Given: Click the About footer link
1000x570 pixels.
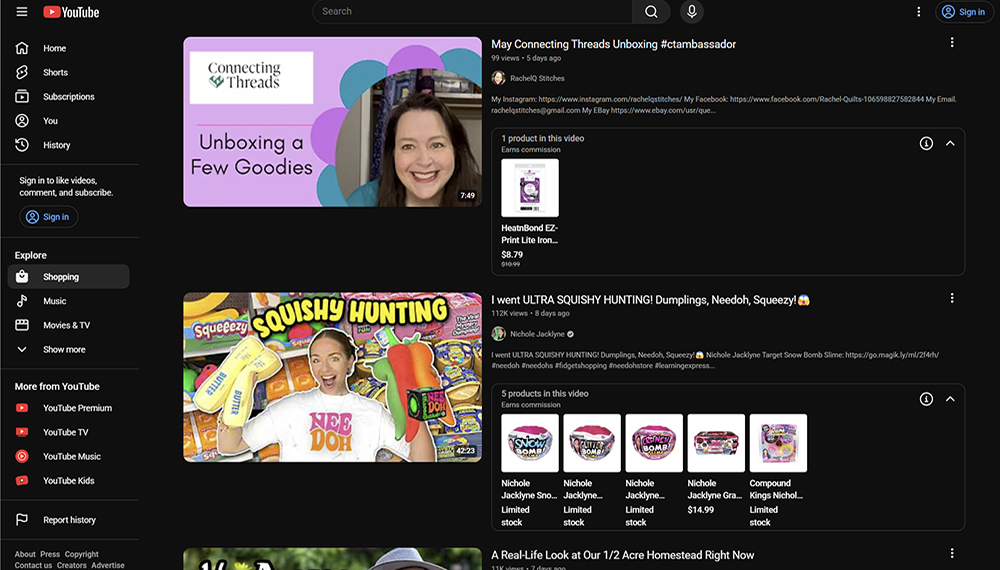Looking at the screenshot, I should (x=25, y=554).
